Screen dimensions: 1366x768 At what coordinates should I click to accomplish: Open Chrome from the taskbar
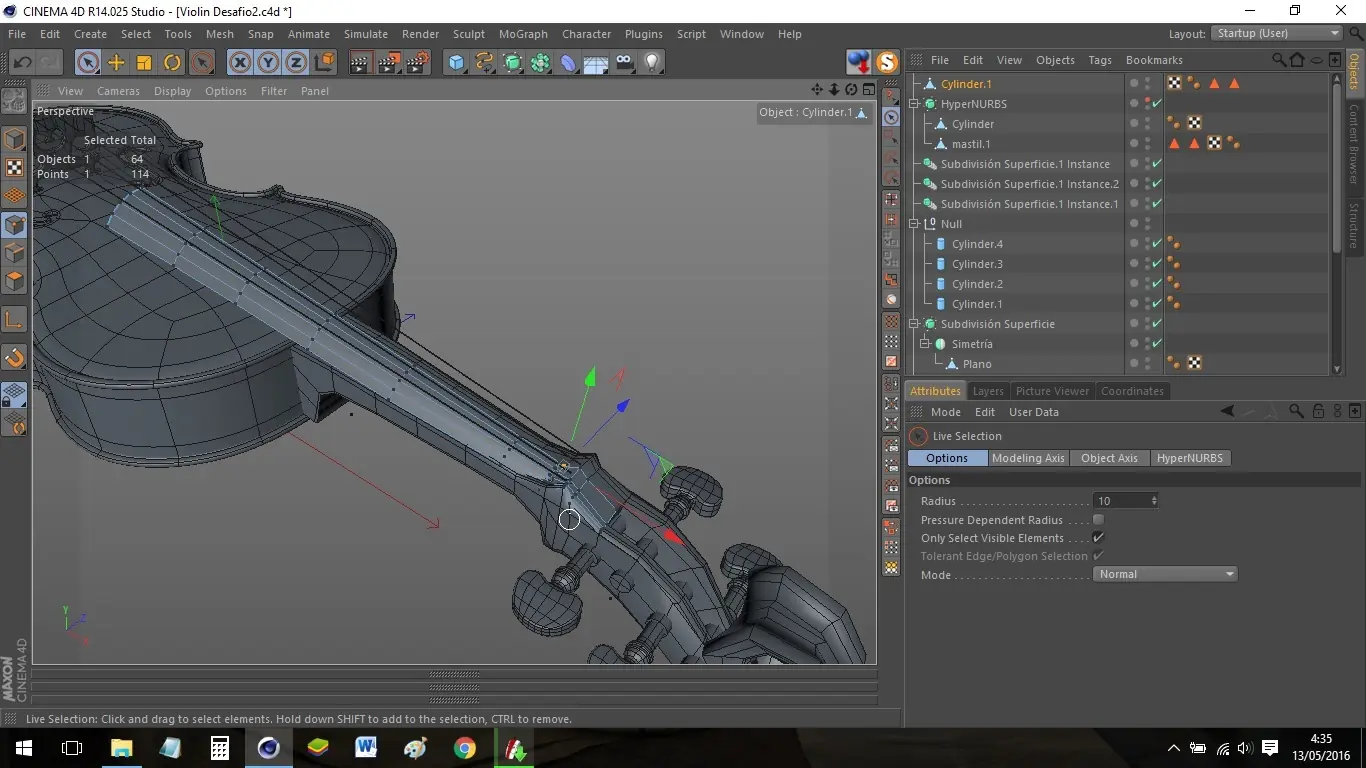[465, 748]
